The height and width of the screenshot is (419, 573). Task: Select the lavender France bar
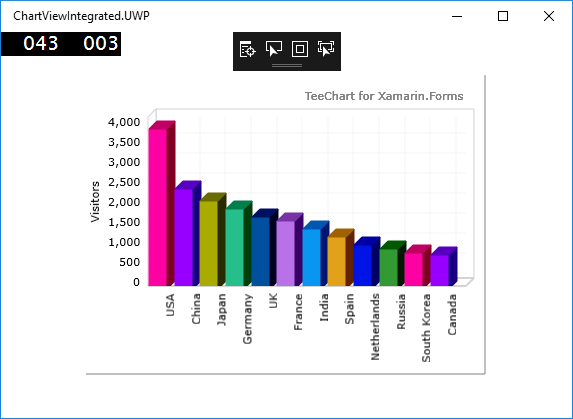[286, 253]
